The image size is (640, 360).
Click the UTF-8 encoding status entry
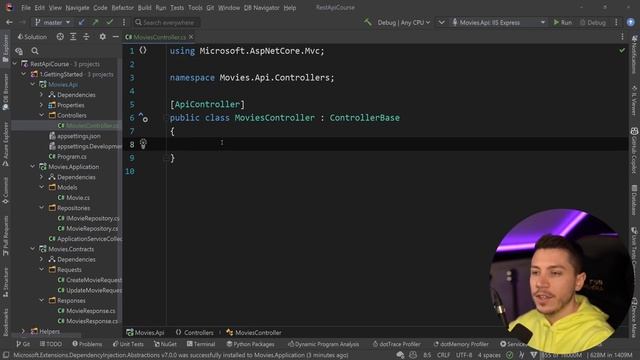click(464, 355)
